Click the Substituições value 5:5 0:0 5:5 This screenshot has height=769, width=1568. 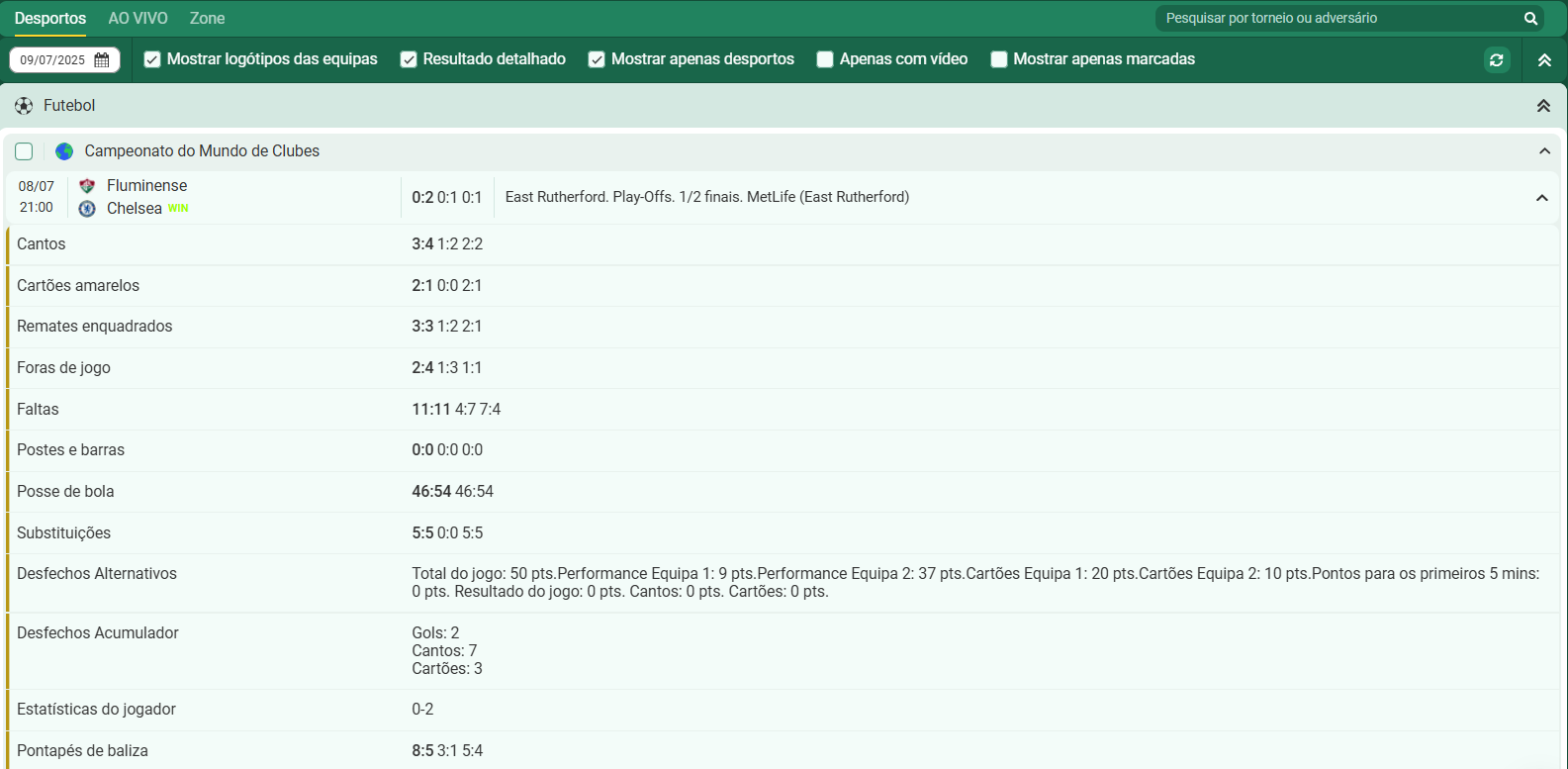click(x=447, y=533)
